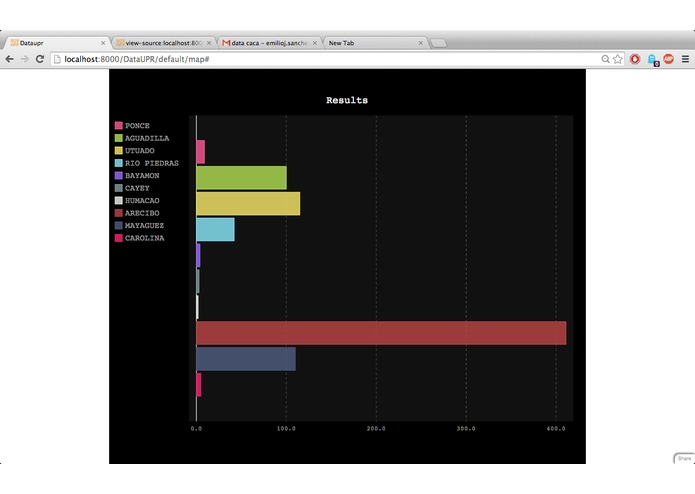The height and width of the screenshot is (494, 695).
Task: Click the Share button at the corner
Action: tap(684, 459)
